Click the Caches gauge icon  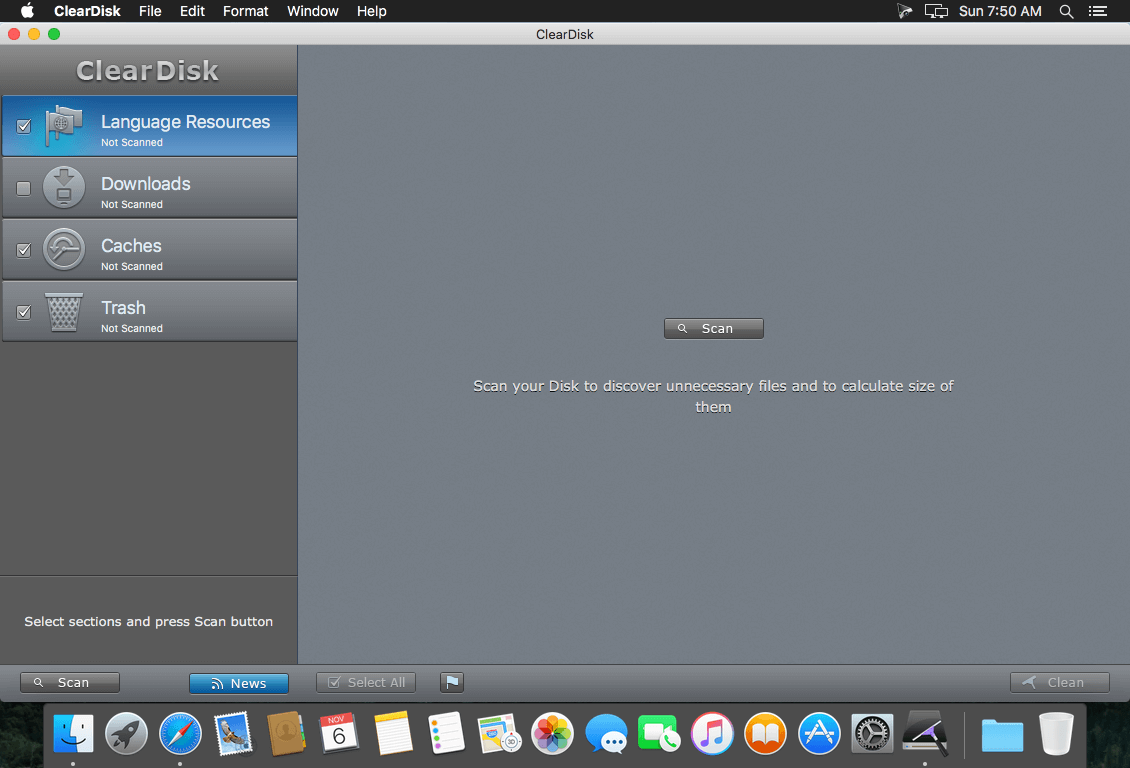(x=64, y=250)
